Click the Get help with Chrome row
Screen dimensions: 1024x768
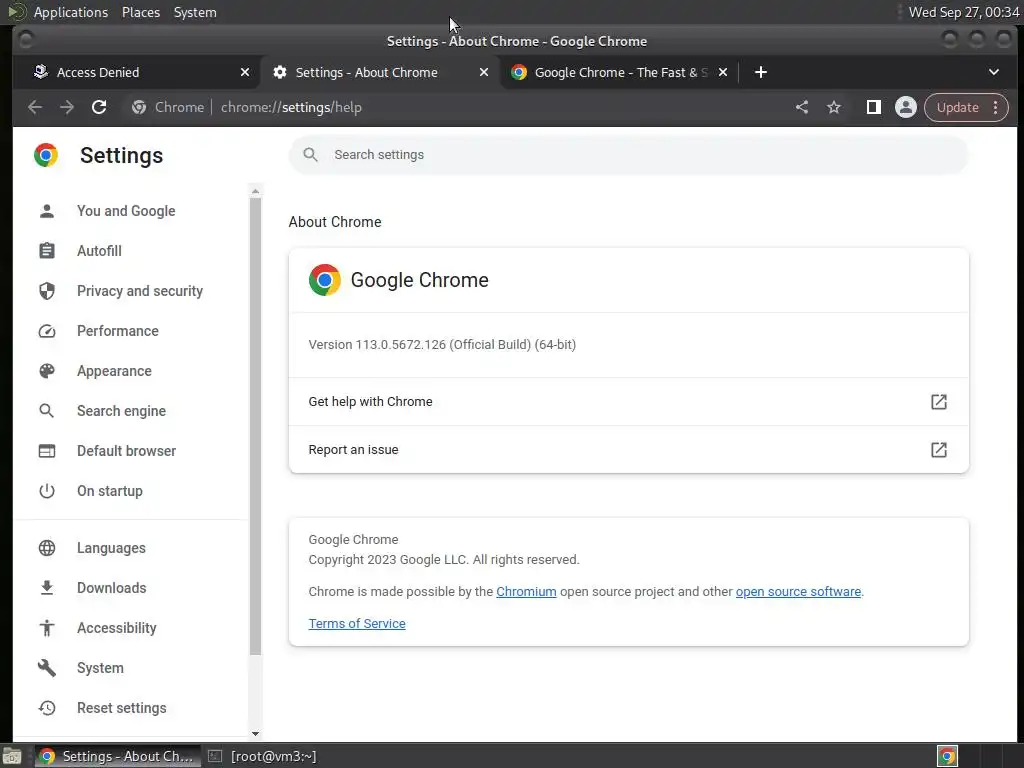628,402
